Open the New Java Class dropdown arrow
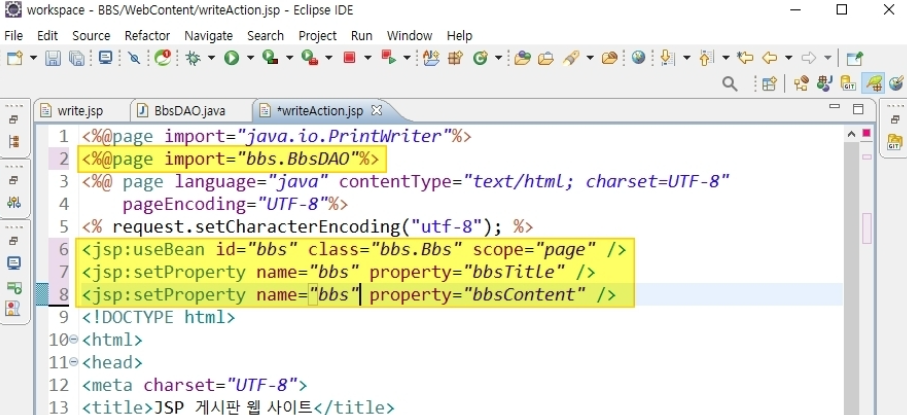 click(x=498, y=58)
